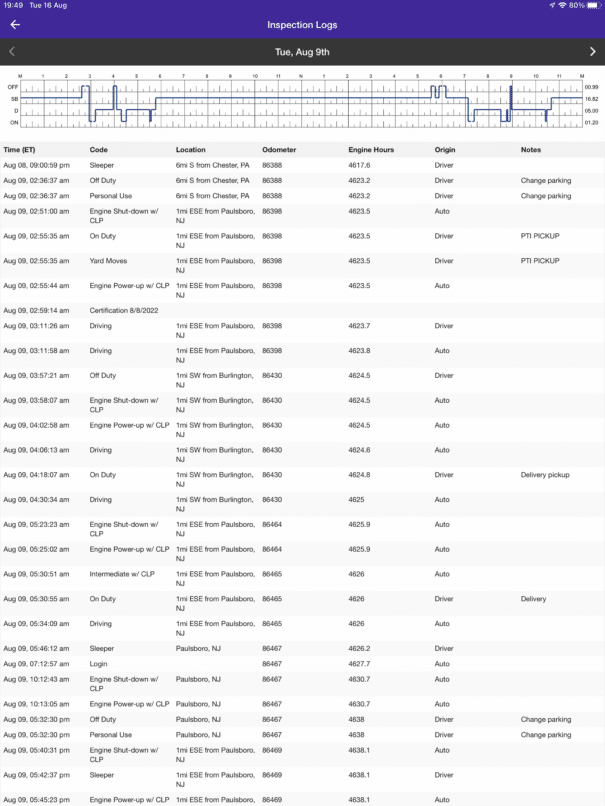The height and width of the screenshot is (806, 605).
Task: Tap the back arrow in the header
Action: [15, 25]
